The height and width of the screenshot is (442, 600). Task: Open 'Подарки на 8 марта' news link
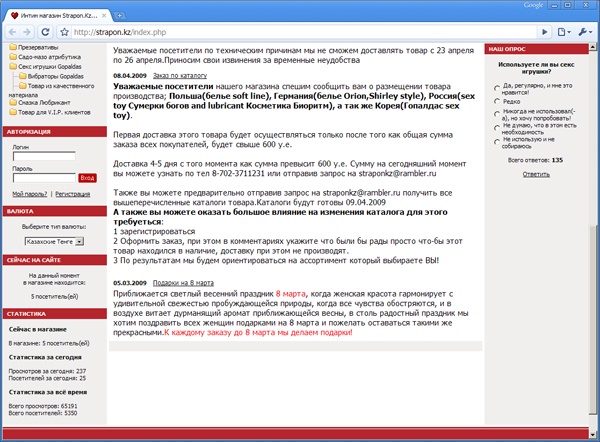pyautogui.click(x=183, y=283)
